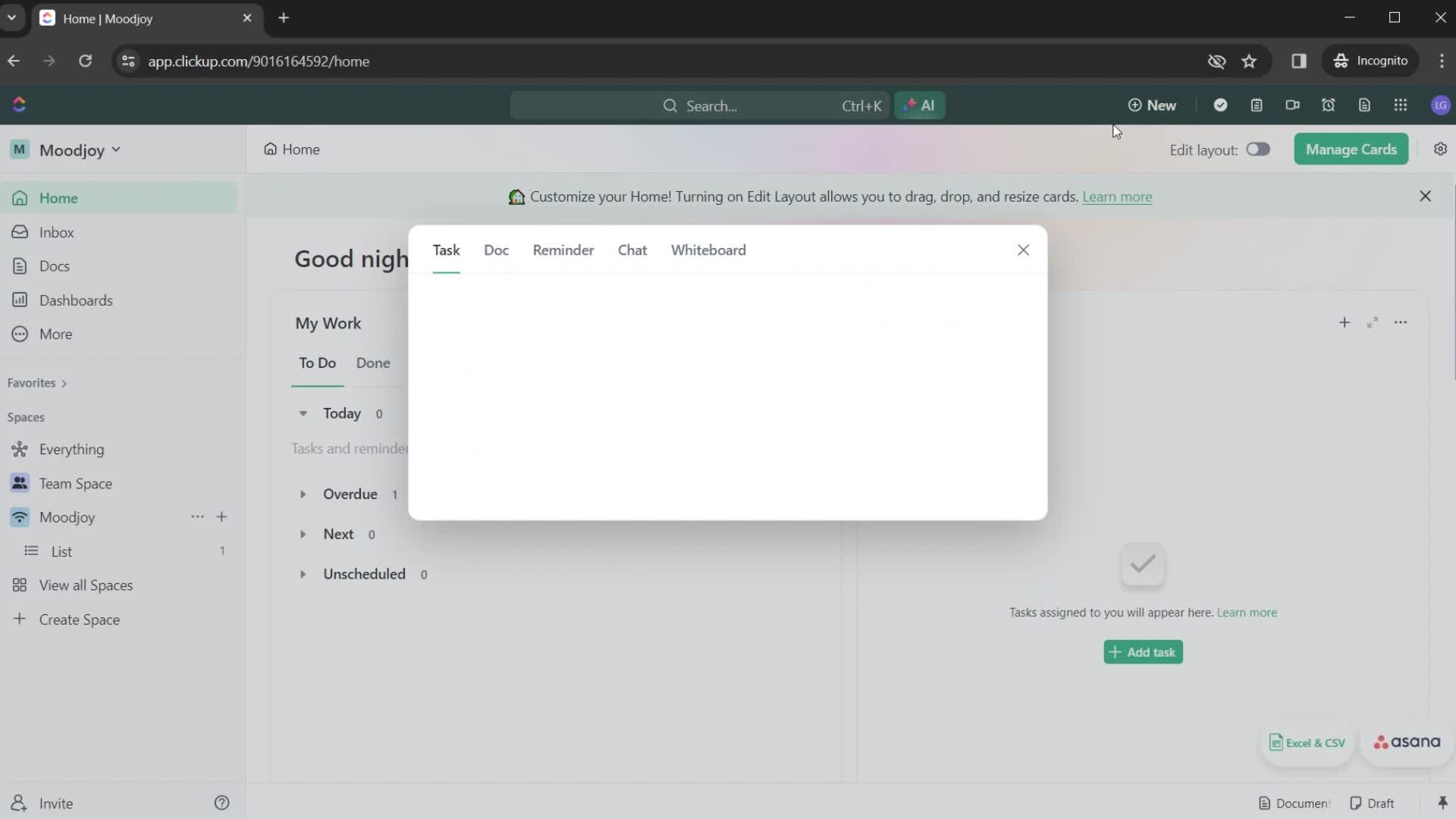Select the To Do tab in My Work
This screenshot has height=819, width=1456.
(x=317, y=363)
